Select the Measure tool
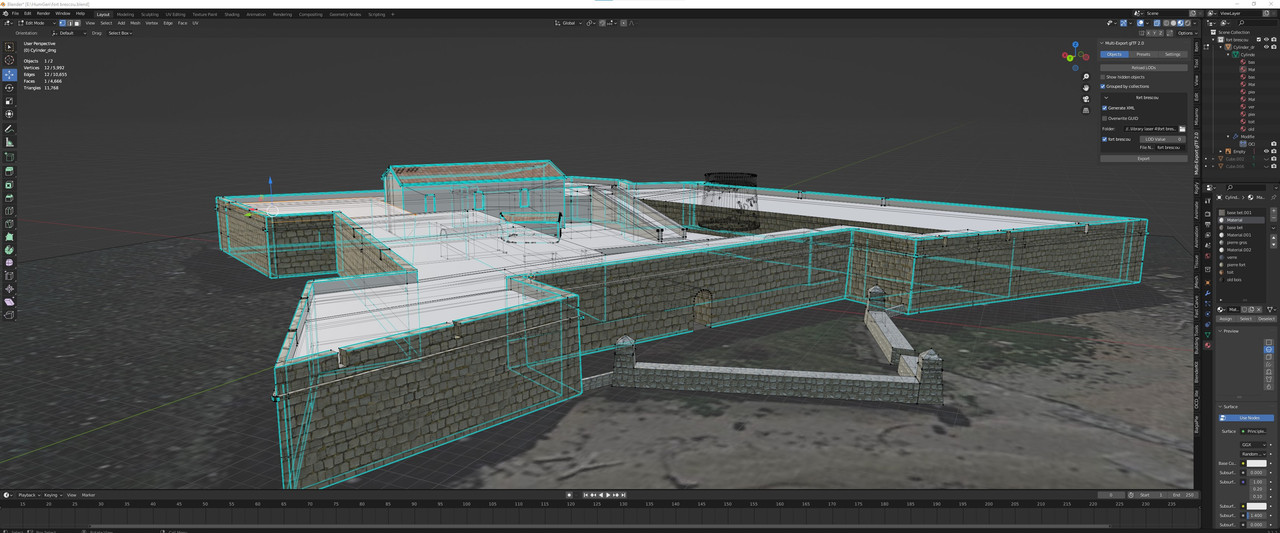1280x533 pixels. pyautogui.click(x=10, y=142)
